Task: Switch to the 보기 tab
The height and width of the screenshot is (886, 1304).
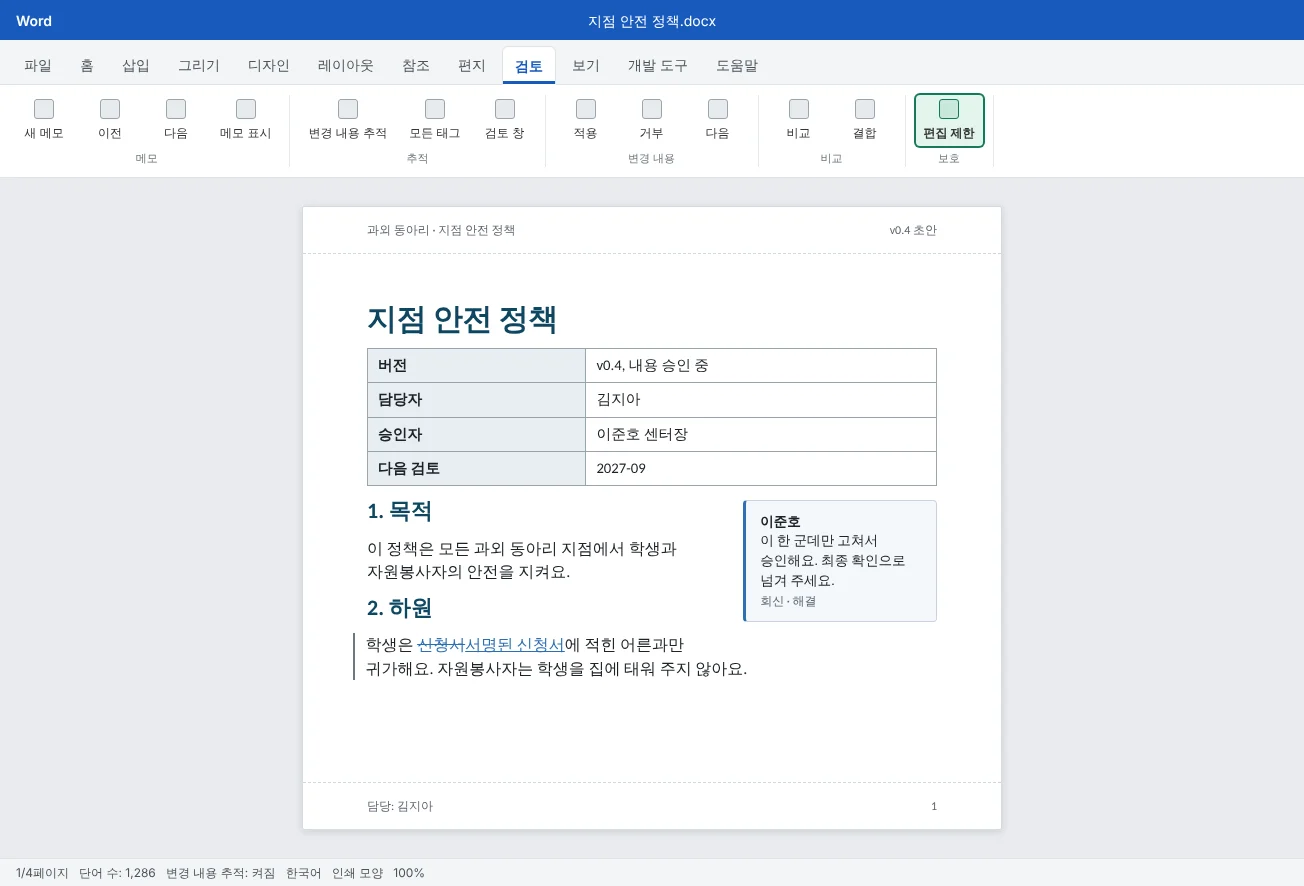Action: click(586, 66)
